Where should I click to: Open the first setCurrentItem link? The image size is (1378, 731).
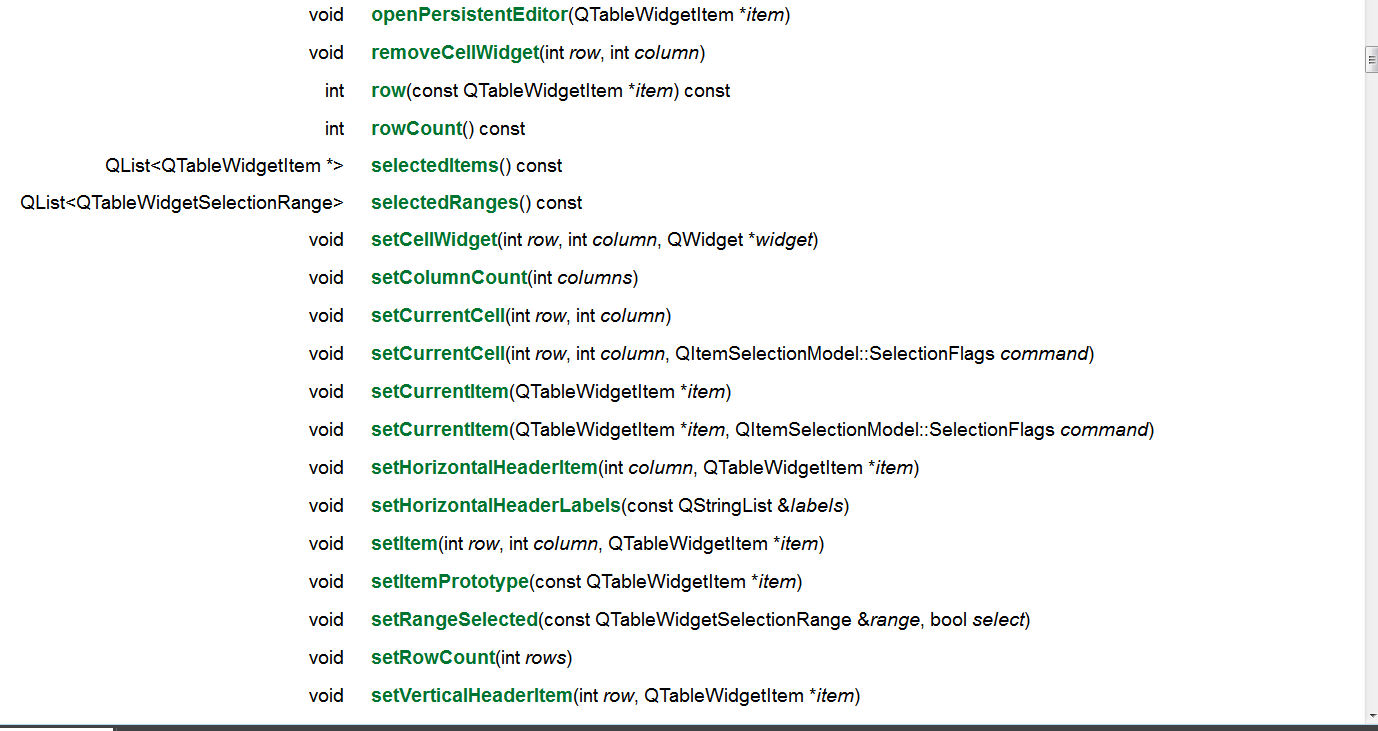coord(439,391)
